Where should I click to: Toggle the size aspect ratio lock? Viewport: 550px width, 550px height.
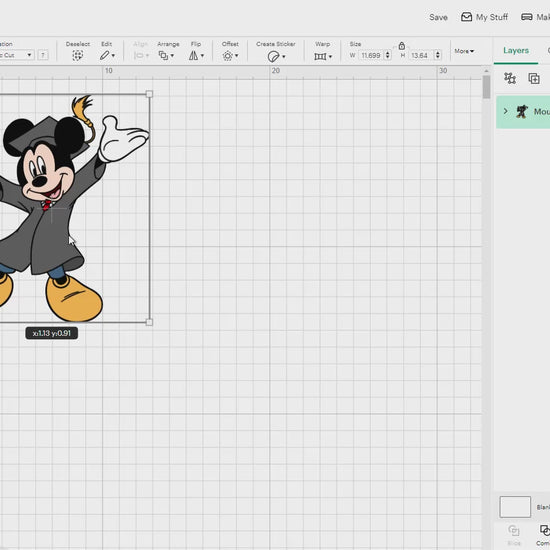coord(402,46)
